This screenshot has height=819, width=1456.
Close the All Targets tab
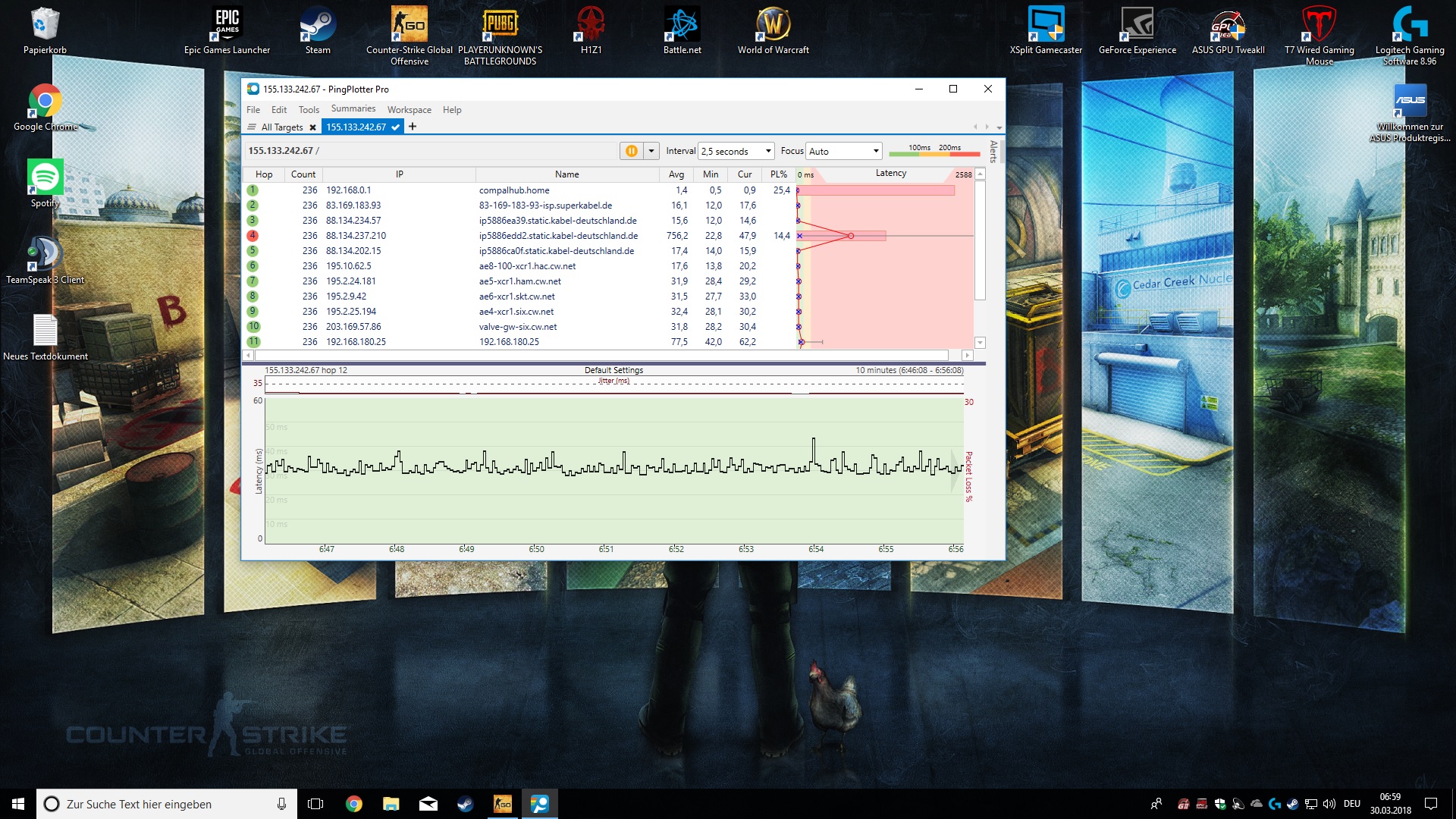pos(312,127)
